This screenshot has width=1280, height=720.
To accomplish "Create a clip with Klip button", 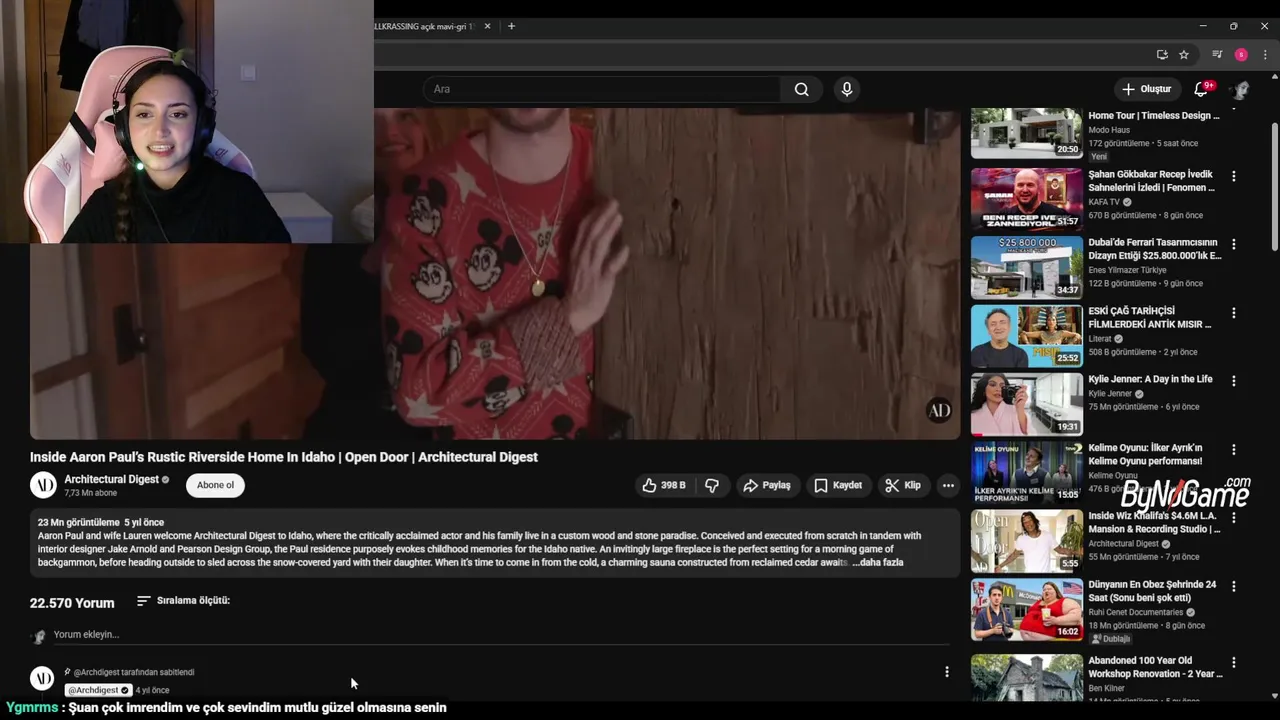I will pos(903,485).
